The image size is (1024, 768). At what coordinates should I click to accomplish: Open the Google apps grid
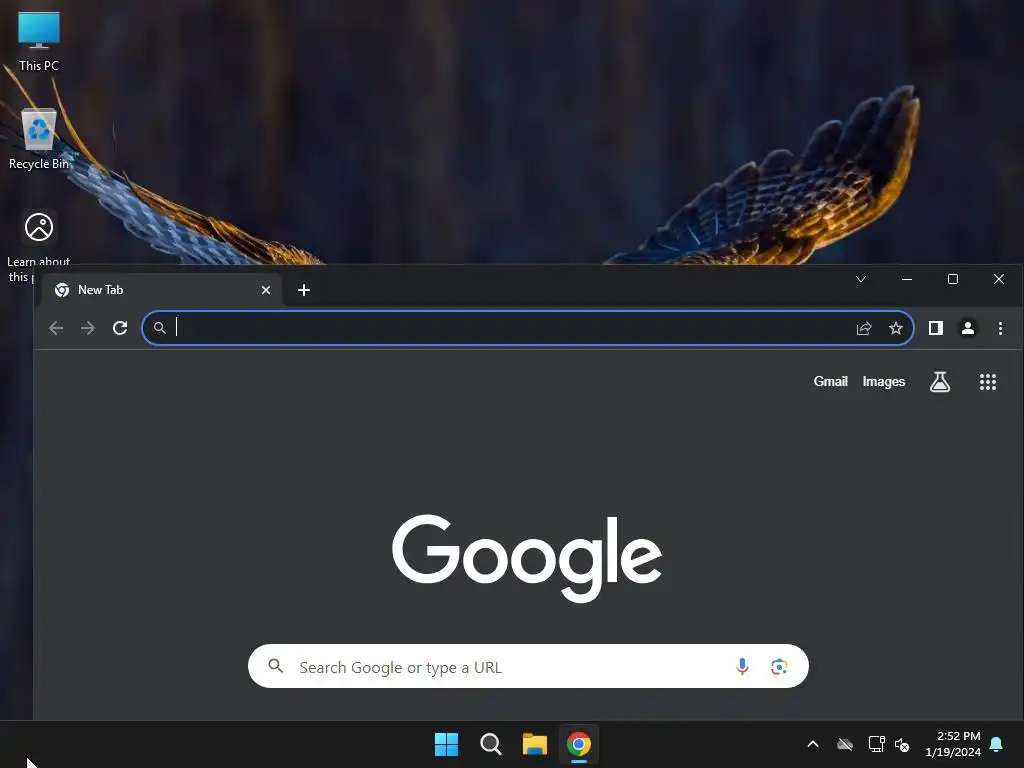click(x=988, y=382)
